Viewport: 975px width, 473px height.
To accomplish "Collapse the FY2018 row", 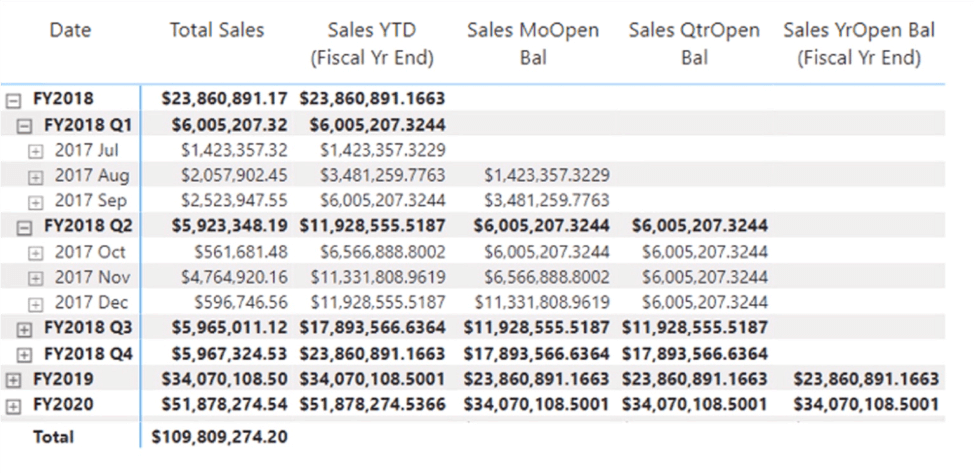I will [x=14, y=99].
